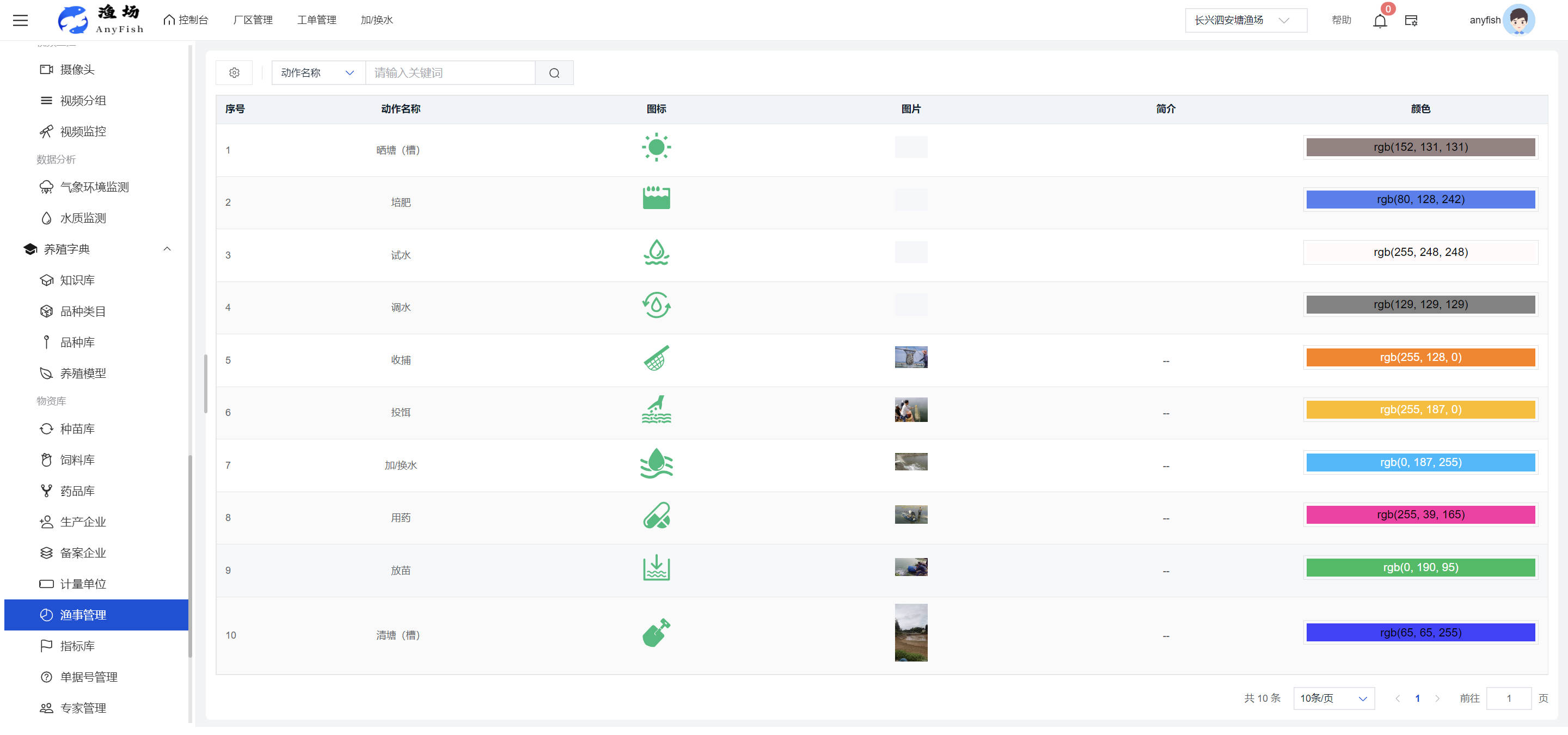
Task: Toggle the hamburger menu icon
Action: [x=21, y=20]
